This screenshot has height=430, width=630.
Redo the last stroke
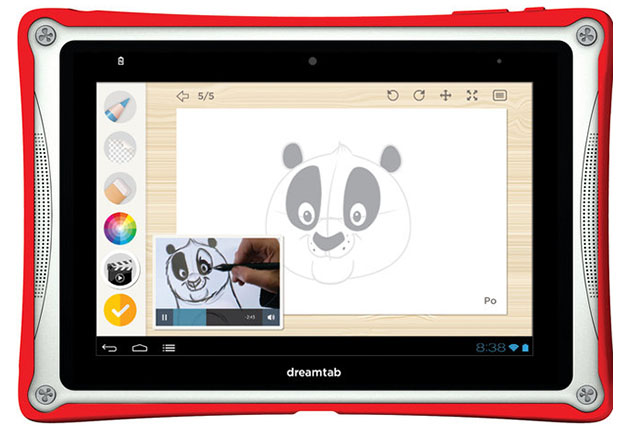(419, 96)
